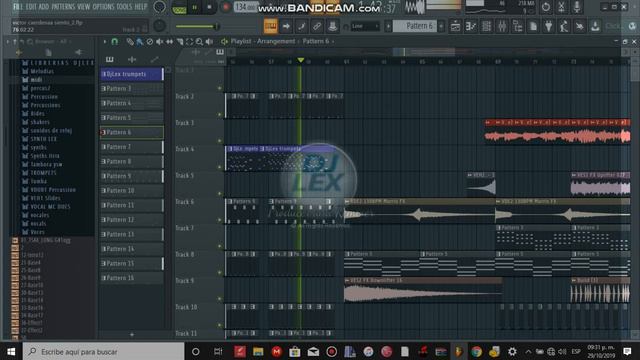Select the Delete tool in playlist toolbar

tap(150, 42)
